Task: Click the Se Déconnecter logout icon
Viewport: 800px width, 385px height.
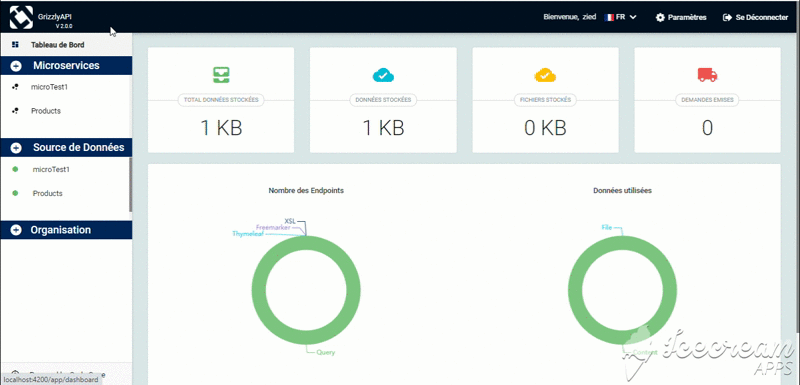Action: pyautogui.click(x=728, y=17)
